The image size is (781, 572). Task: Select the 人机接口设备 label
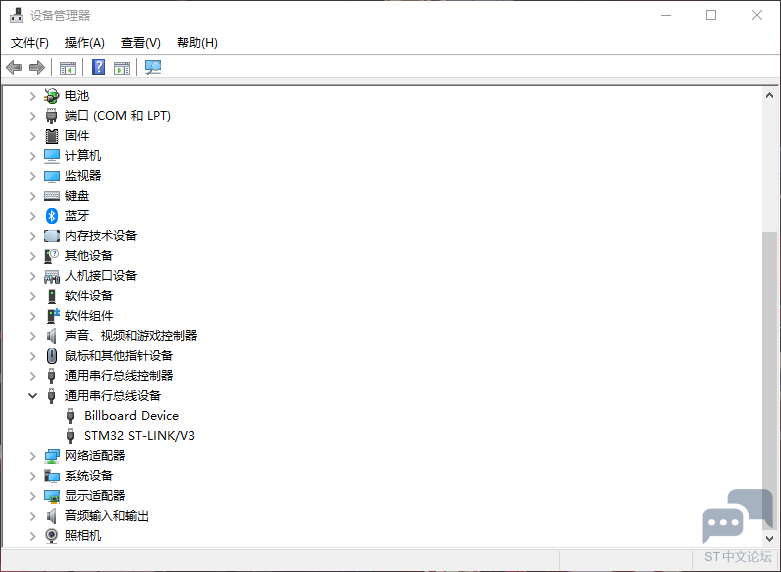point(101,276)
